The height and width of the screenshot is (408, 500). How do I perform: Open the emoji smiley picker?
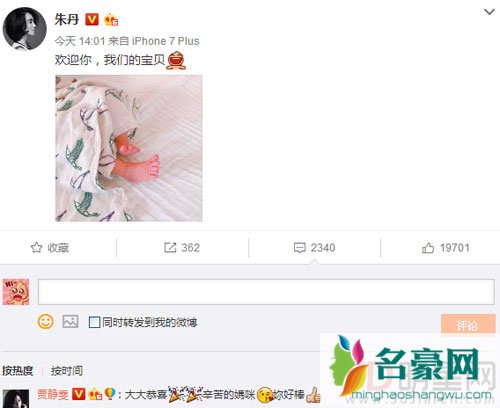pos(45,322)
